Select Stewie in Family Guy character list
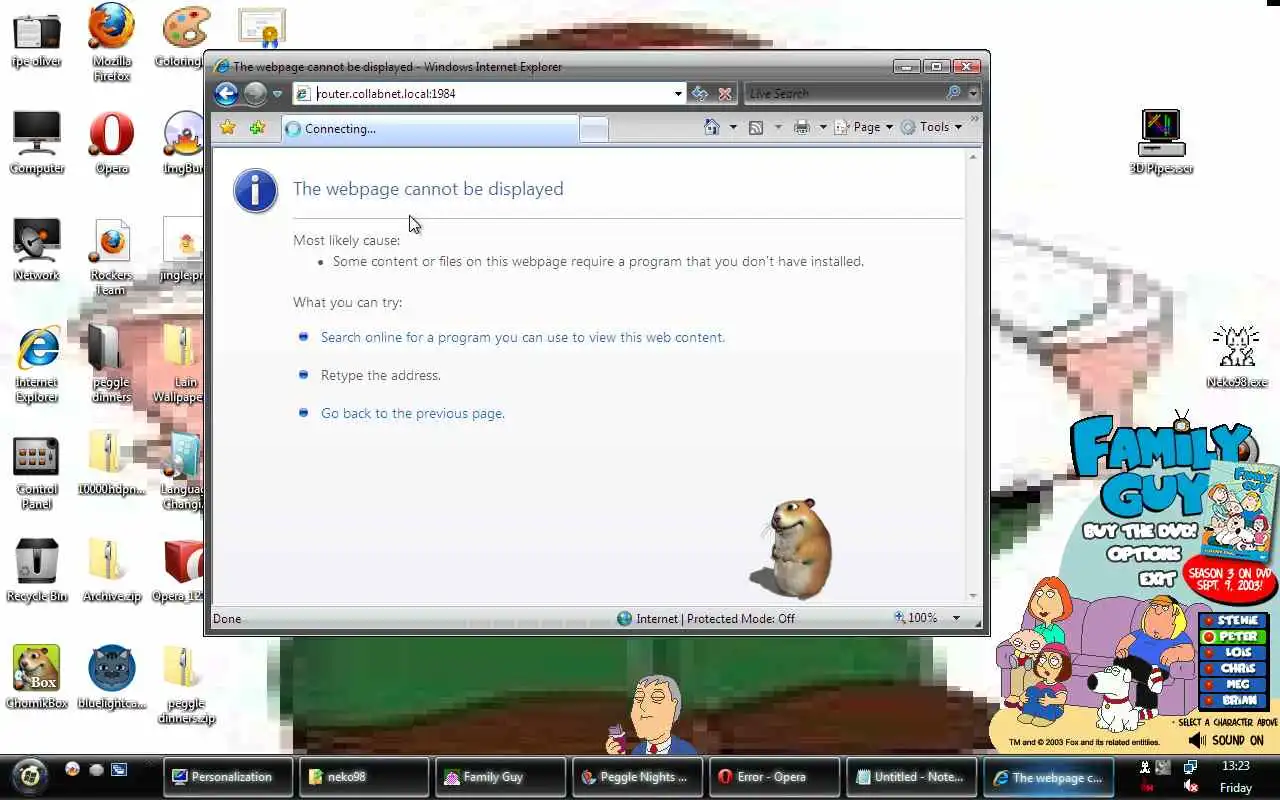 tap(1232, 620)
